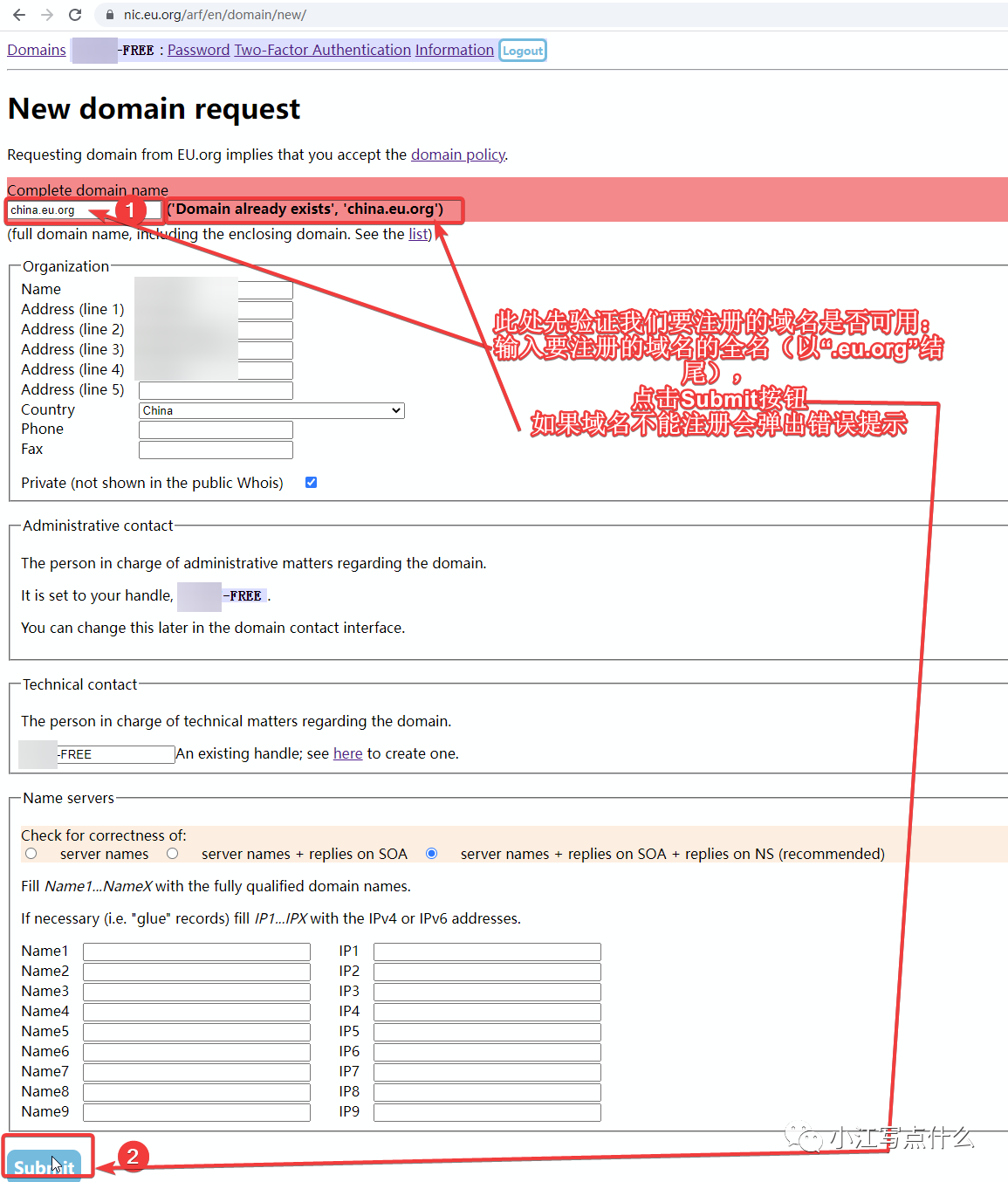Open the Password link
The width and height of the screenshot is (1008, 1182).
199,50
